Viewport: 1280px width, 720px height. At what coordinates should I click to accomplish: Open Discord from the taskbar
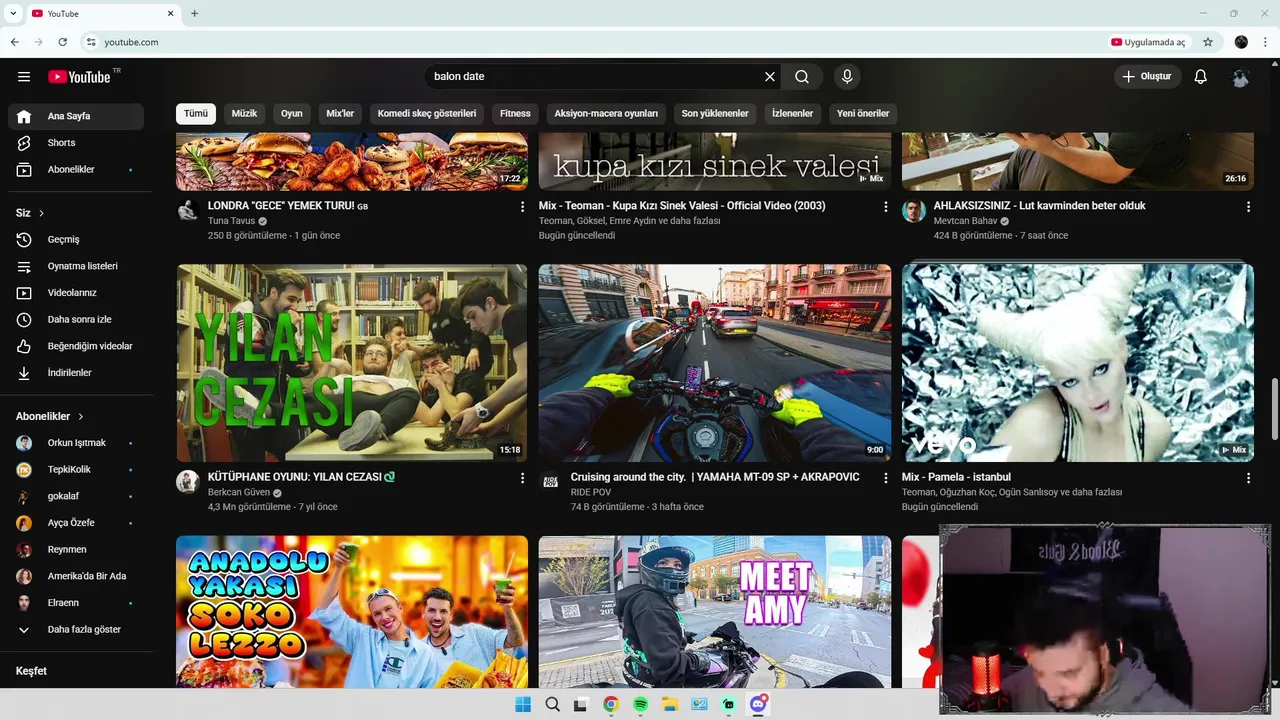tap(758, 704)
